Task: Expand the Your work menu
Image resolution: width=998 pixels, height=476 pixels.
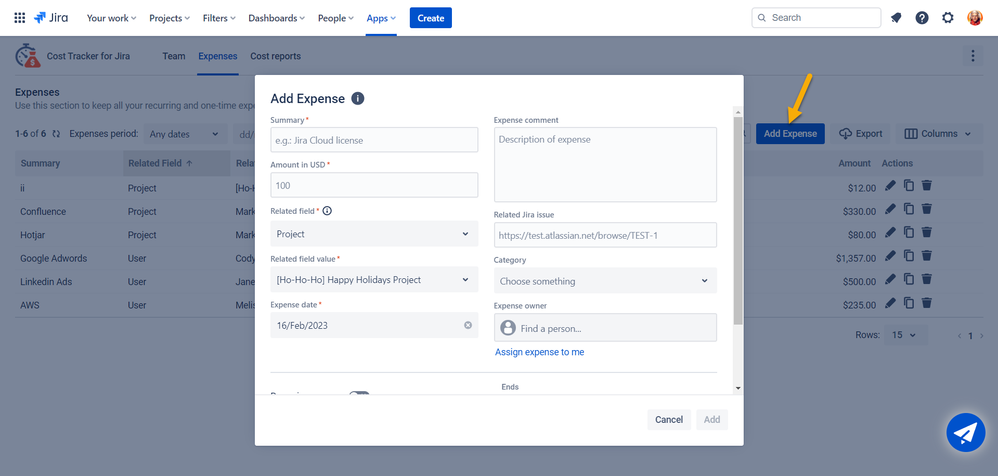Action: click(111, 18)
